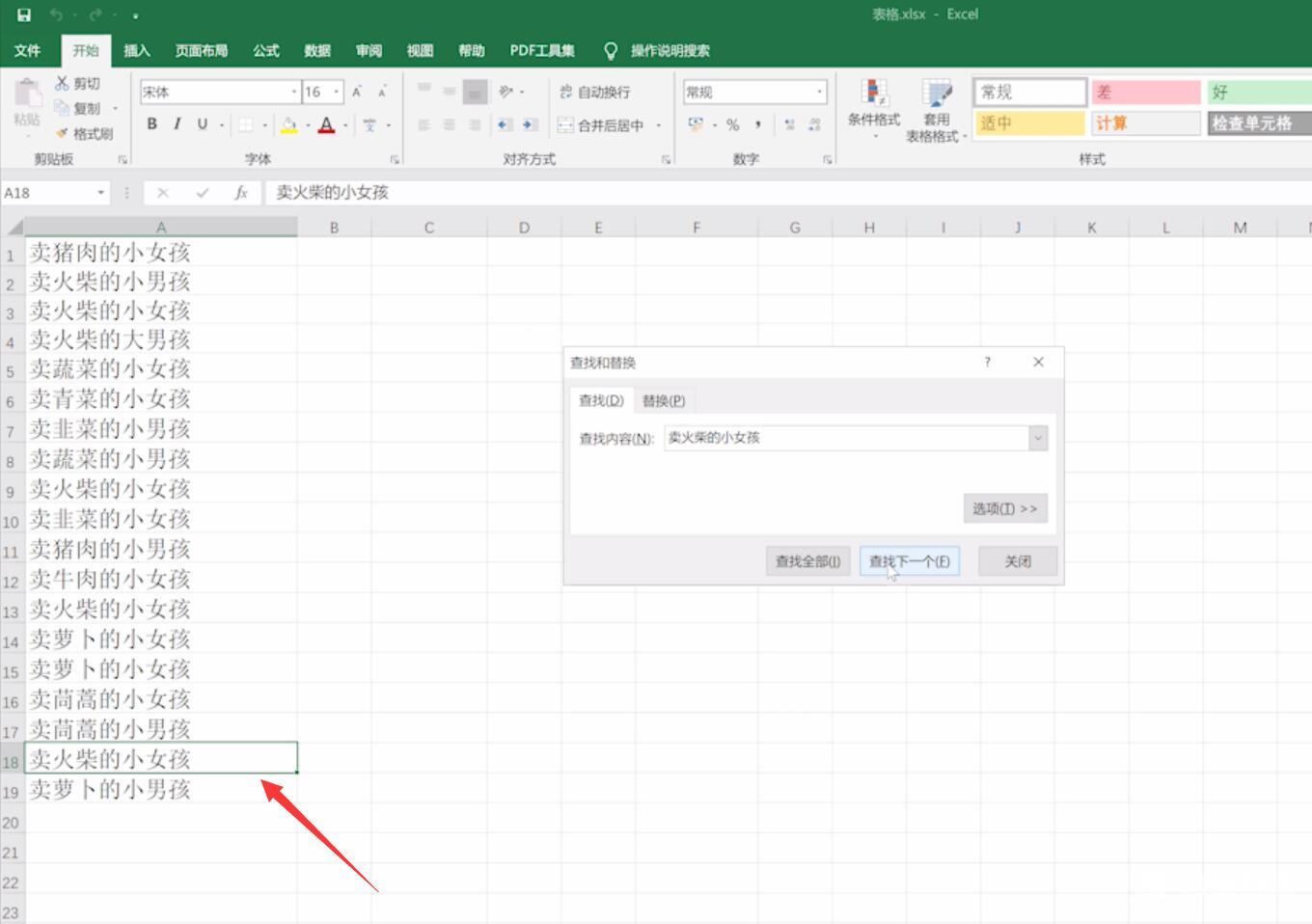Switch to the 插入 Insert tab
Image resolution: width=1312 pixels, height=924 pixels.
click(x=137, y=50)
